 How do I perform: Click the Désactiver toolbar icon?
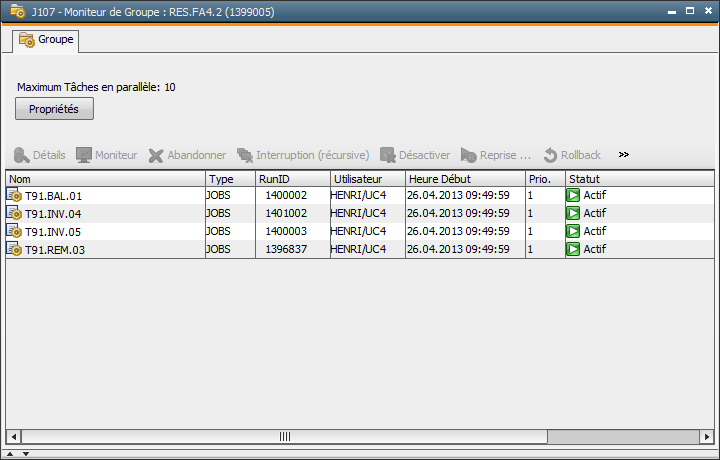[388, 156]
